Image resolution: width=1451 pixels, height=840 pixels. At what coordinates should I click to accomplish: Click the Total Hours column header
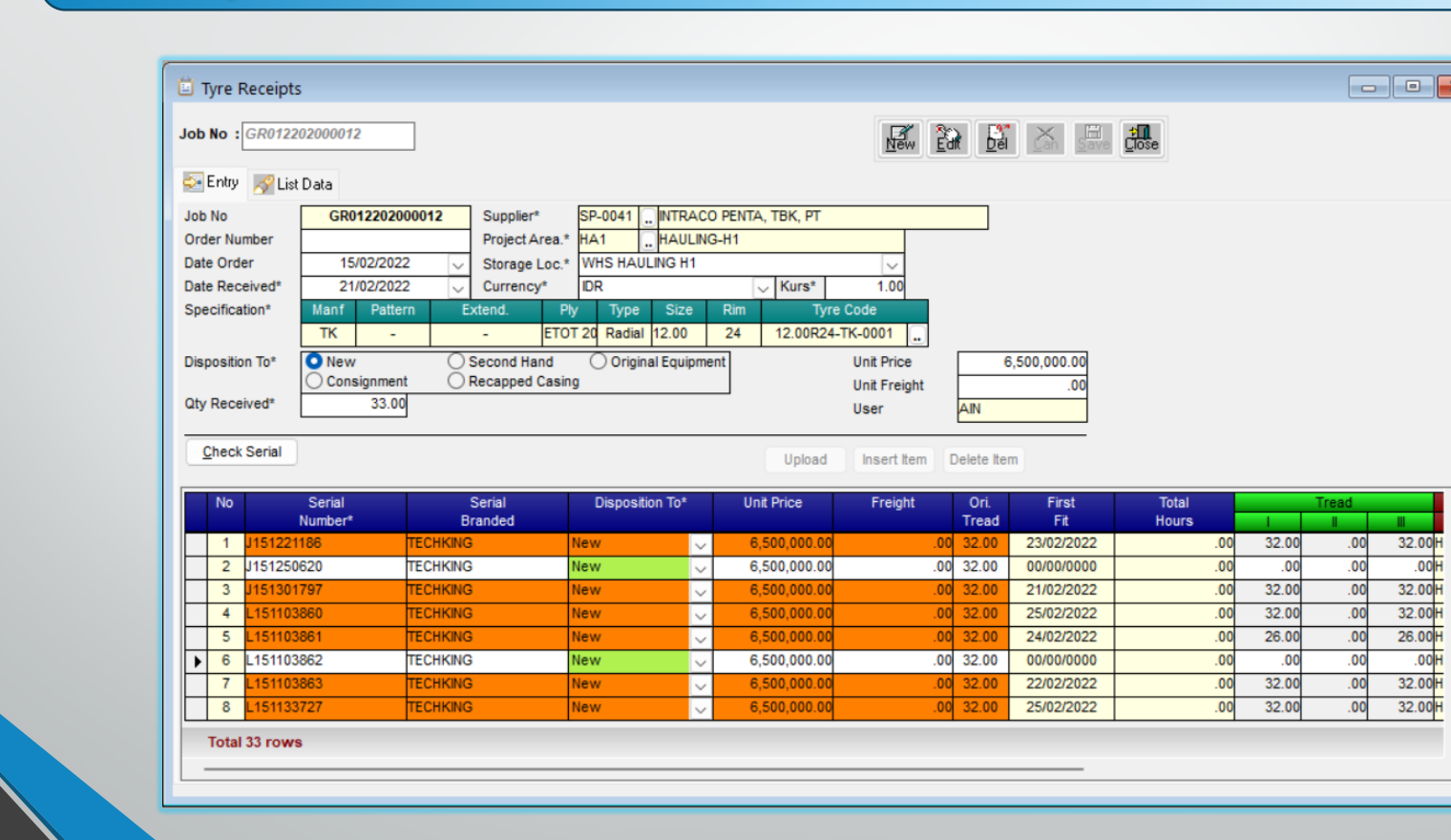1174,512
